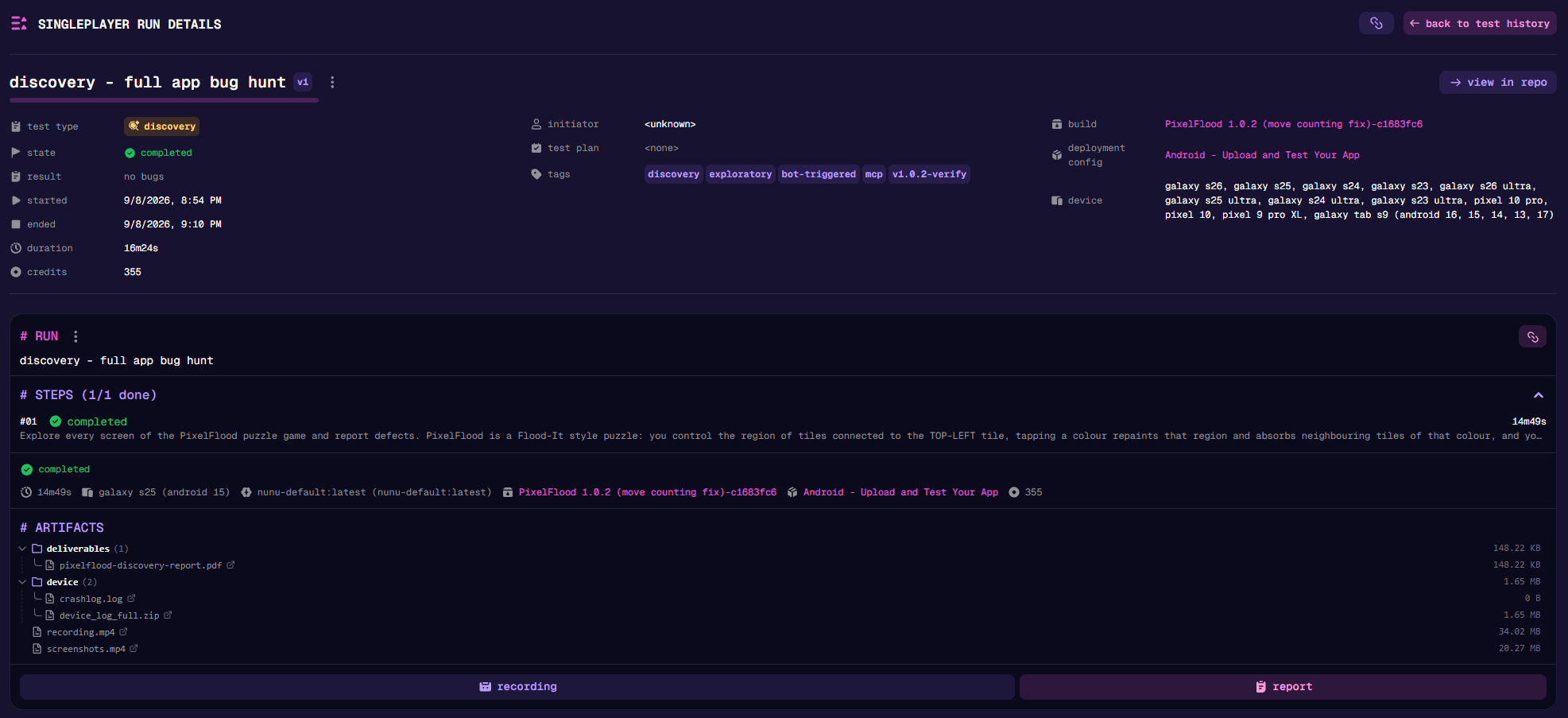The image size is (1568, 718).
Task: Select the discovery tag in tags row
Action: [x=673, y=174]
